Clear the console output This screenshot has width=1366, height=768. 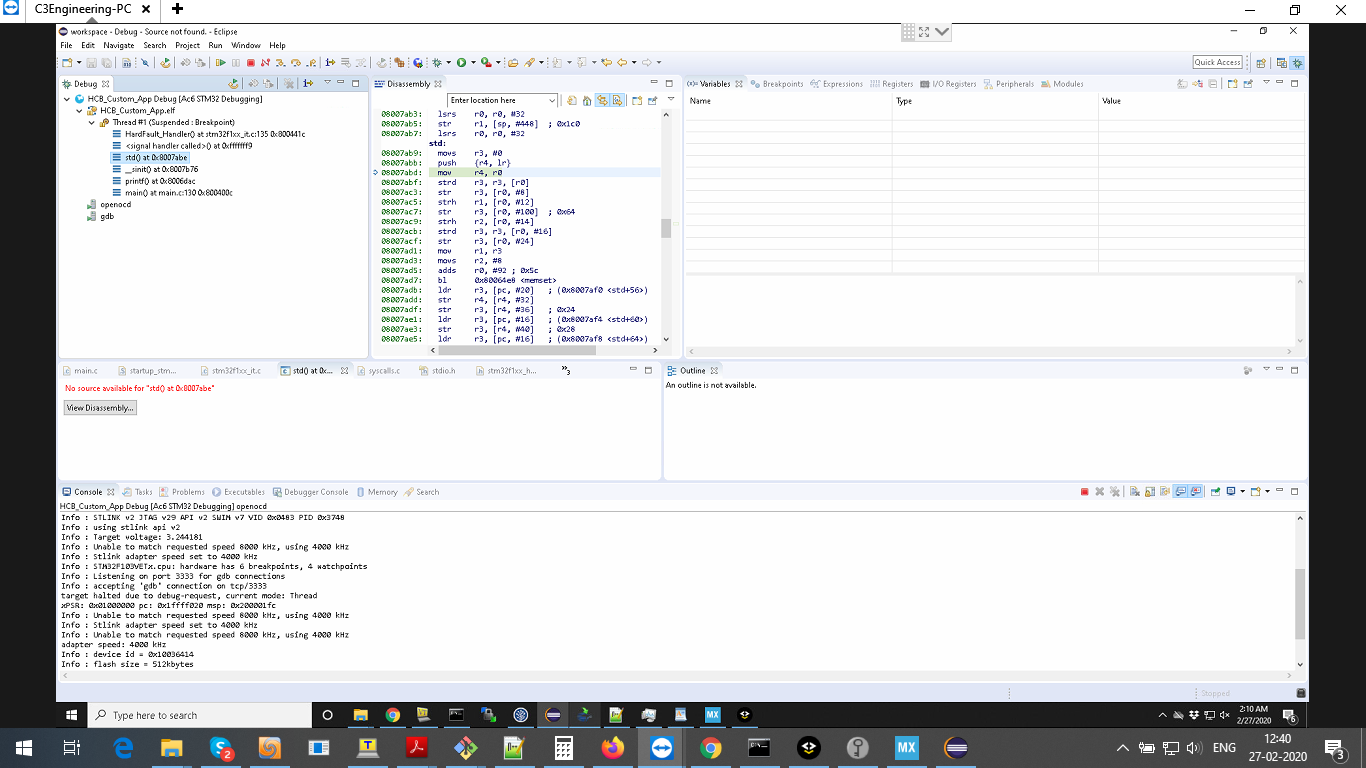1135,492
